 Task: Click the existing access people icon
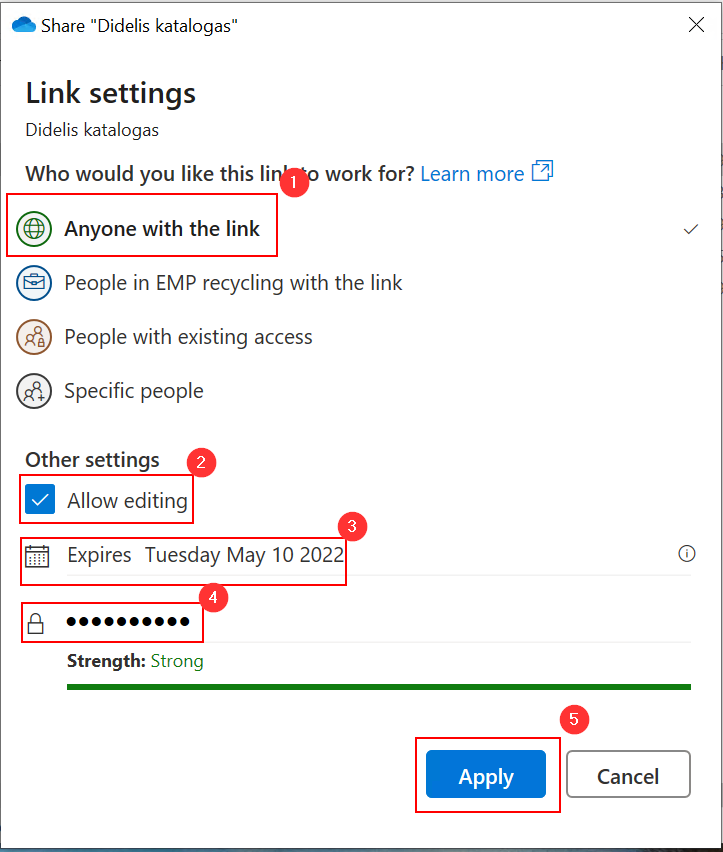[34, 337]
